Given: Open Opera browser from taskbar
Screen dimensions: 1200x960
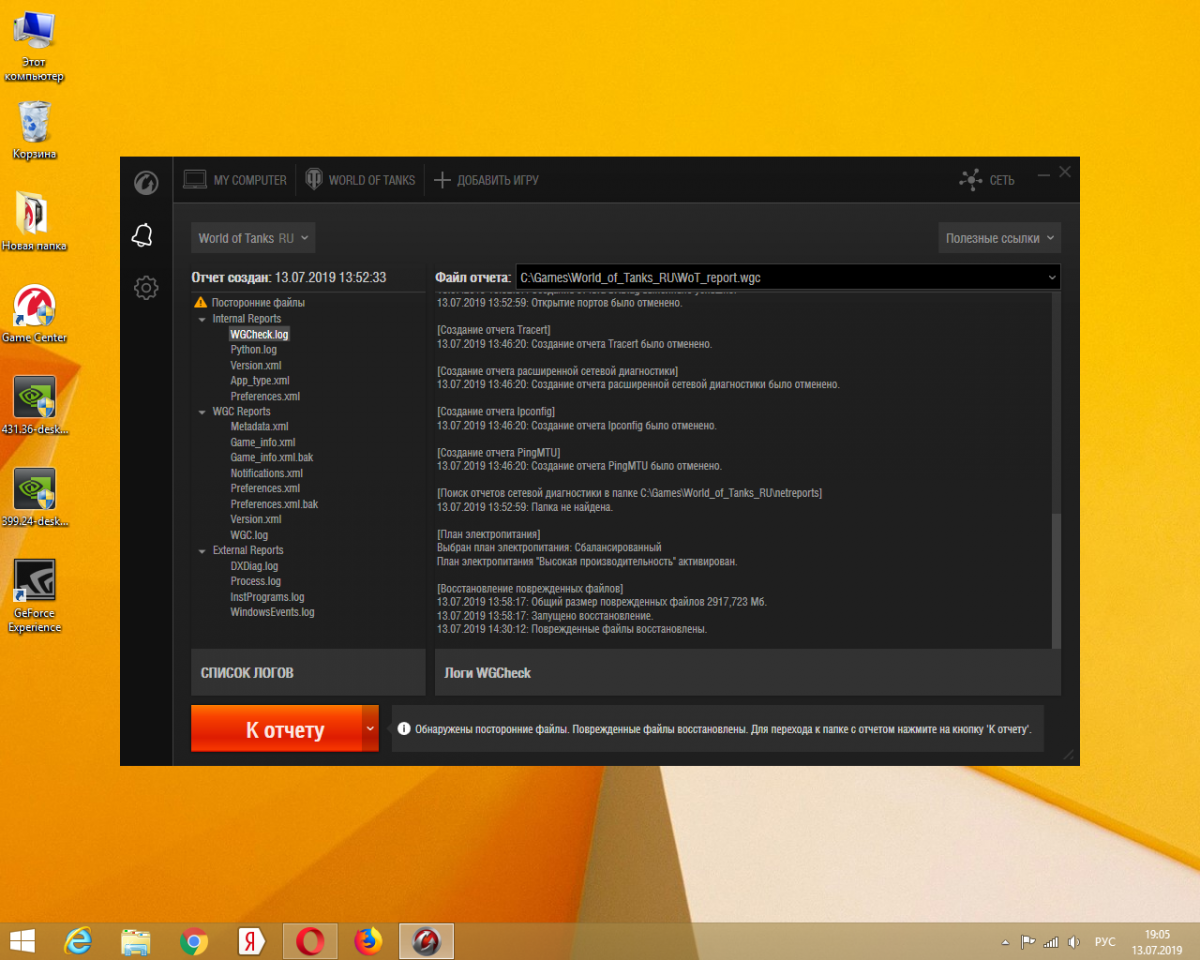Looking at the screenshot, I should [310, 941].
